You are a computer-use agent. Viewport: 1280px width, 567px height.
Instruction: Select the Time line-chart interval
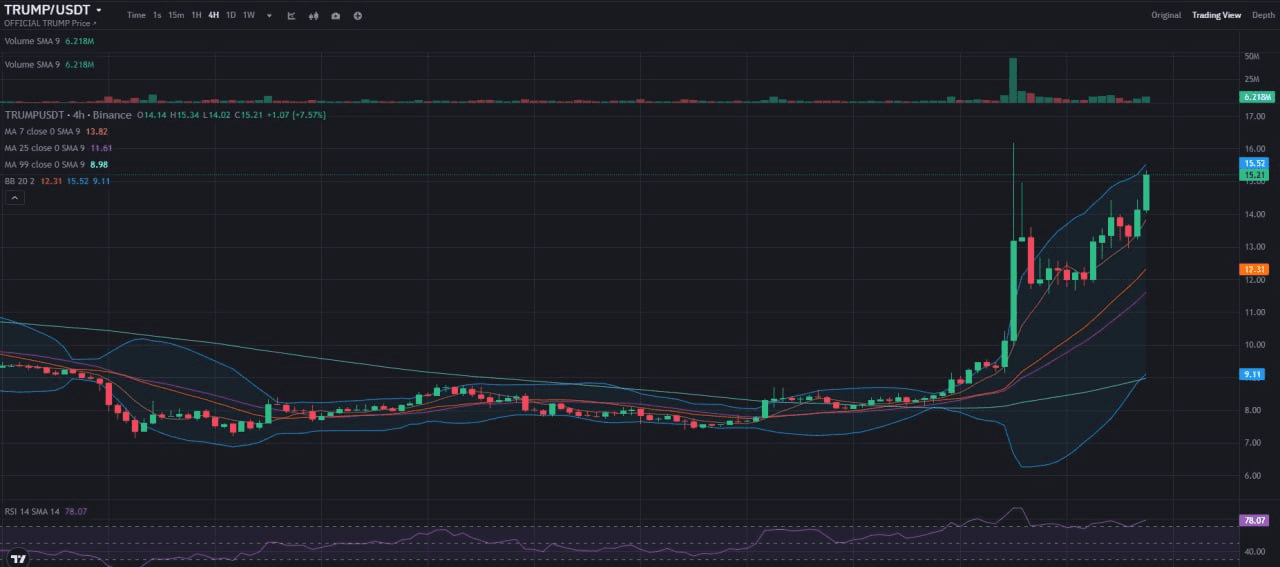(x=136, y=15)
